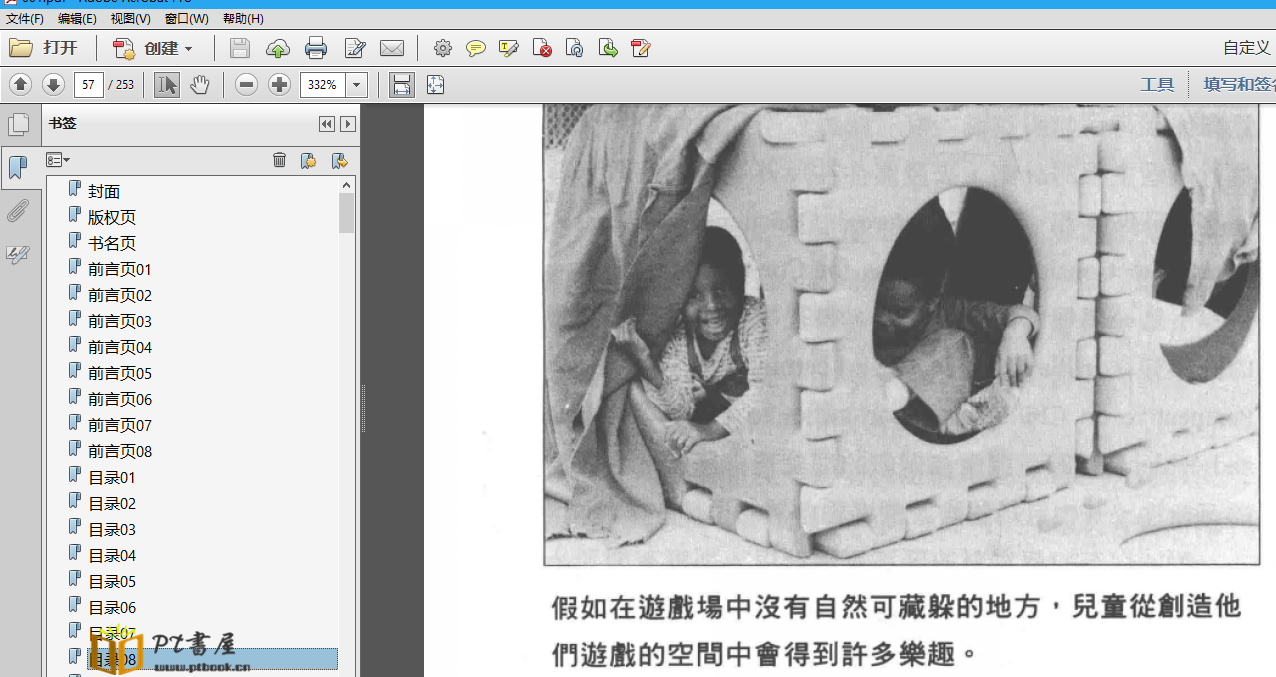This screenshot has height=677, width=1276.
Task: Zoom in with the plus button
Action: (x=280, y=85)
